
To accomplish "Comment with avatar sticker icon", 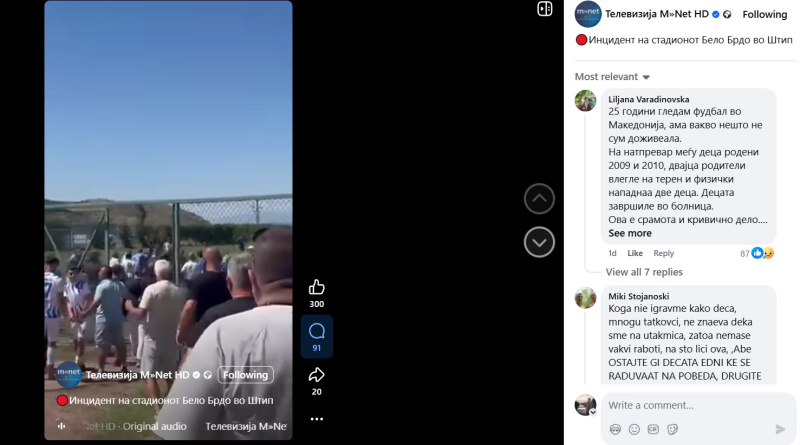I will tap(615, 430).
